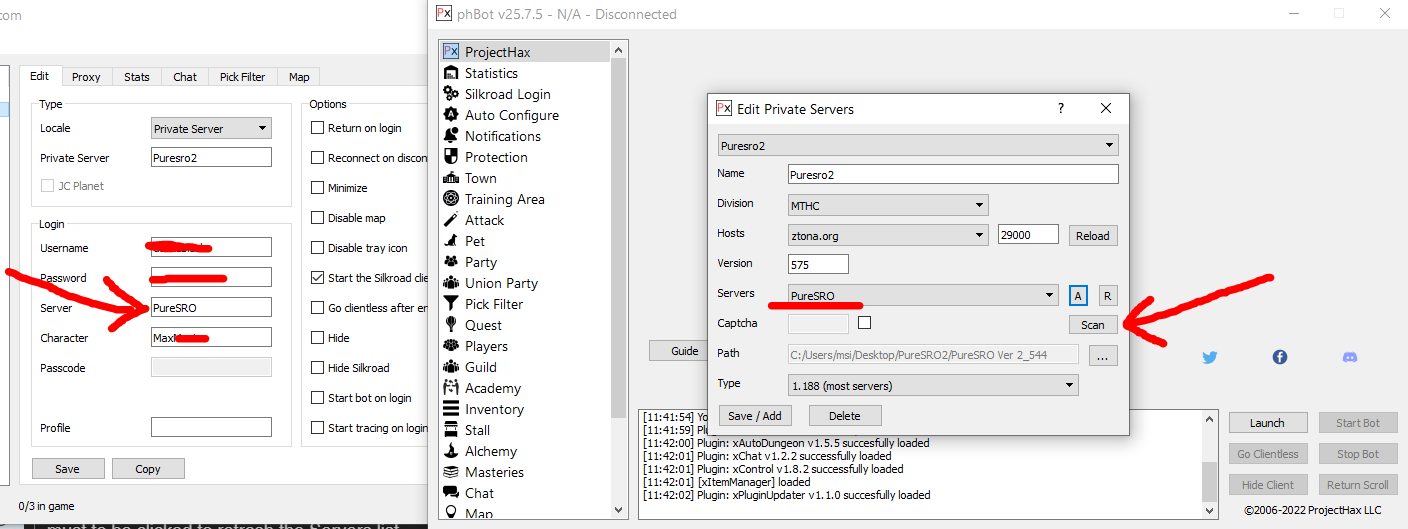Viewport: 1408px width, 529px height.
Task: Expand the Locale Private Server dropdown
Action: [x=211, y=128]
